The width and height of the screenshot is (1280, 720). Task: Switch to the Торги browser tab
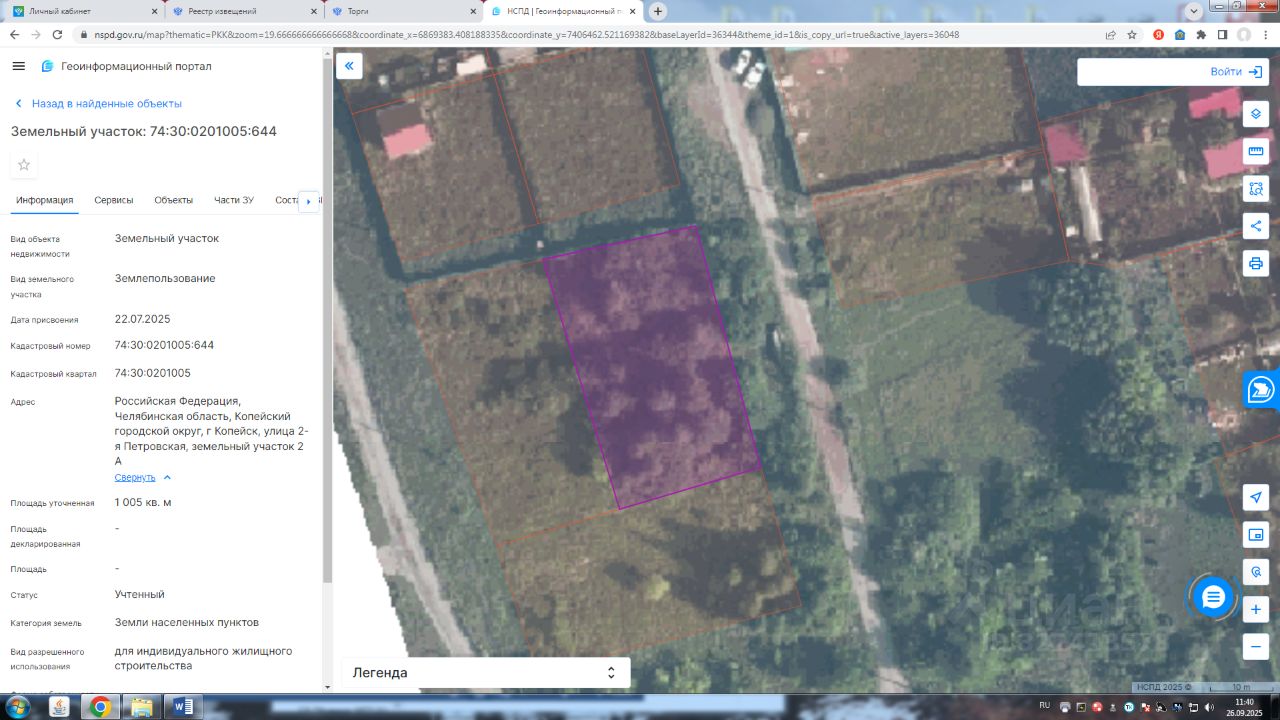[404, 11]
